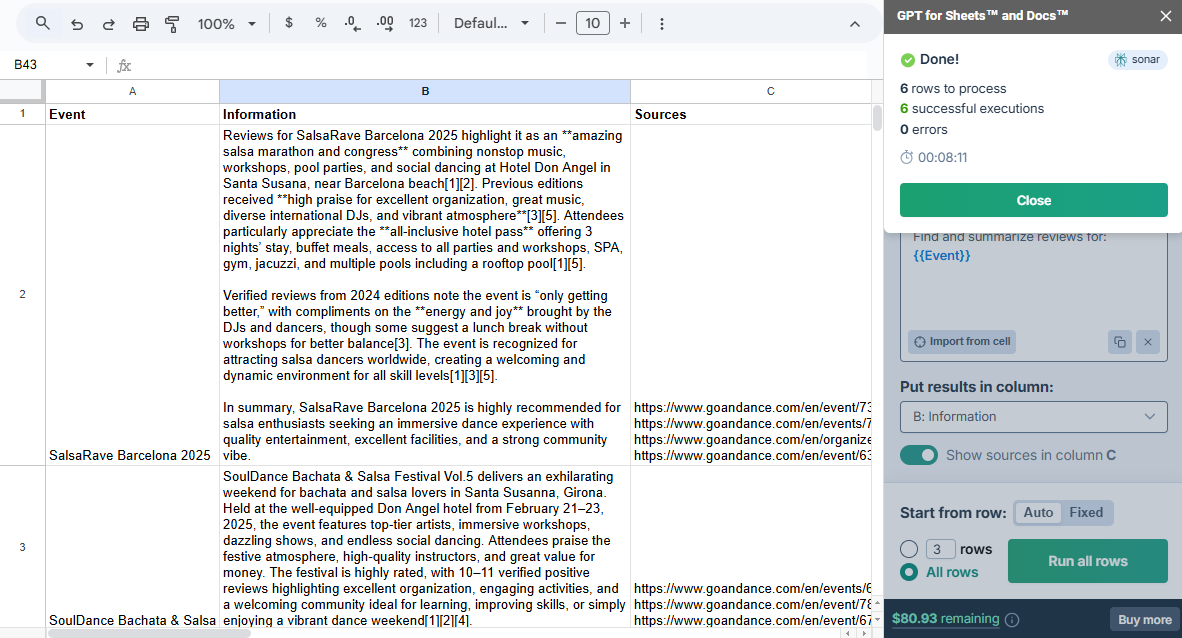Copy the prompt text in sidebar
The height and width of the screenshot is (638, 1182).
coord(1119,342)
